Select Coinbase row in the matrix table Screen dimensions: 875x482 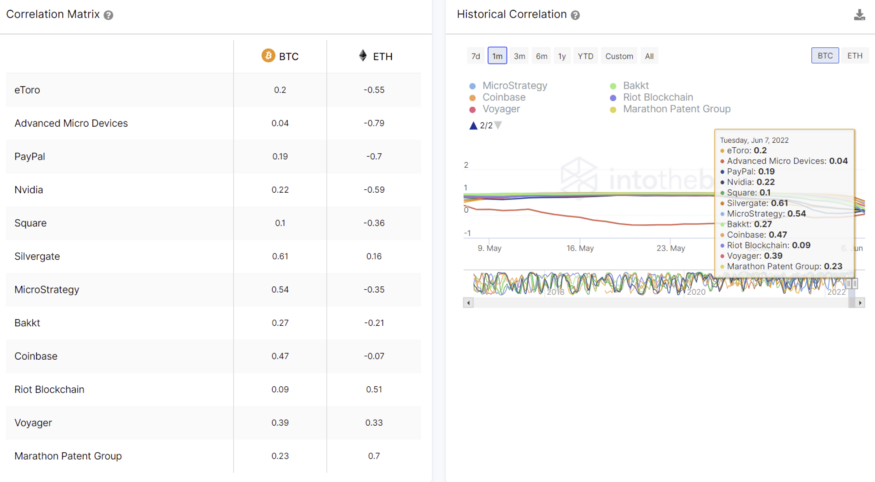[213, 356]
